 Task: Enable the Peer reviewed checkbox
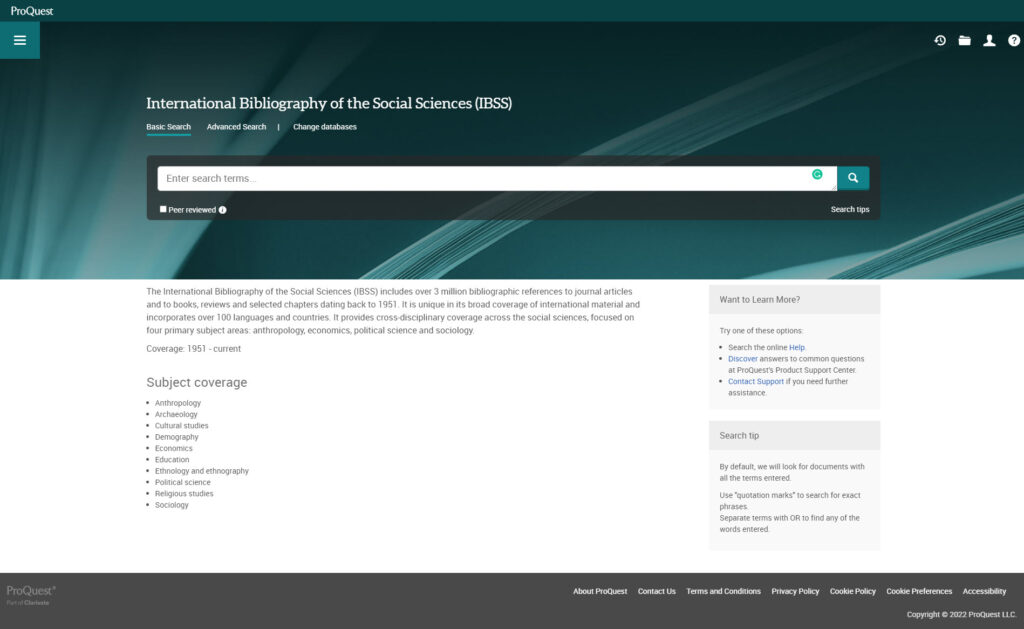163,209
